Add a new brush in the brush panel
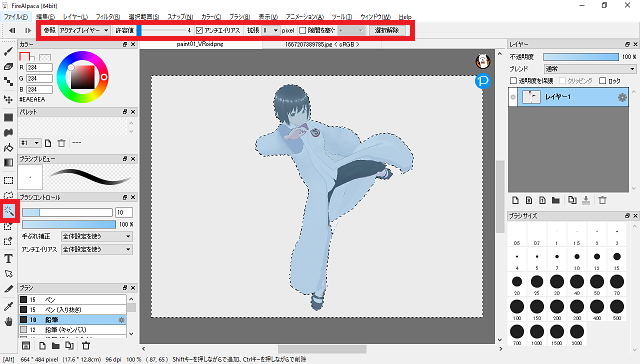The width and height of the screenshot is (640, 364). coord(42,346)
